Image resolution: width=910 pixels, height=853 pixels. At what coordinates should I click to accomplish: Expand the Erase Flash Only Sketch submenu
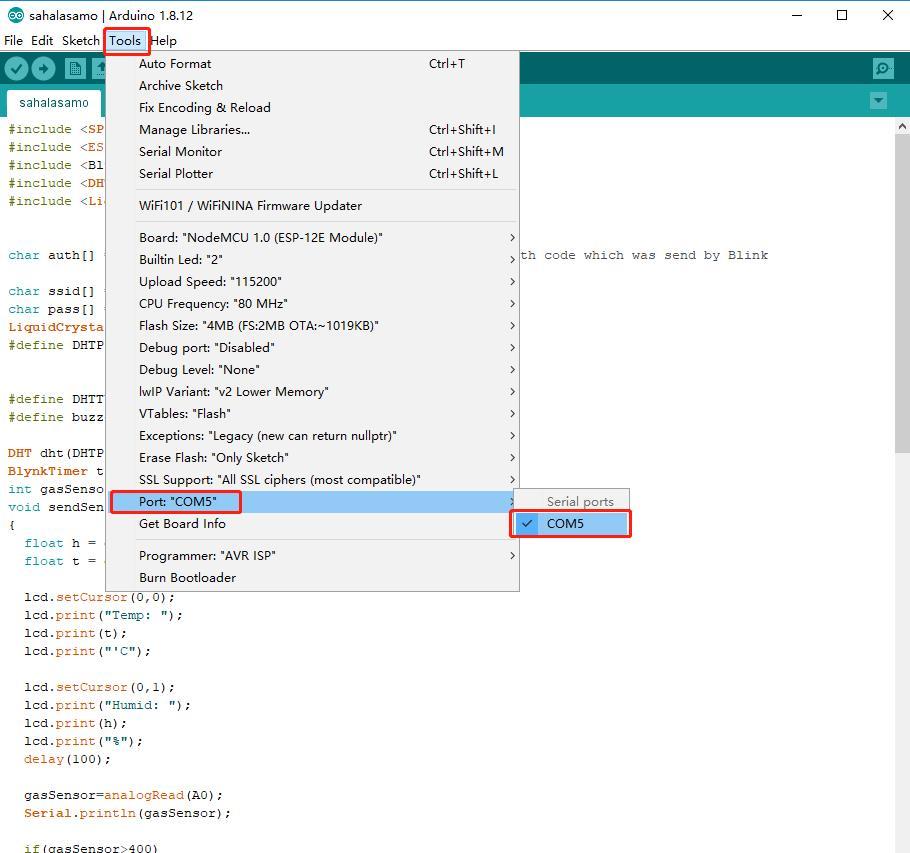pos(312,458)
